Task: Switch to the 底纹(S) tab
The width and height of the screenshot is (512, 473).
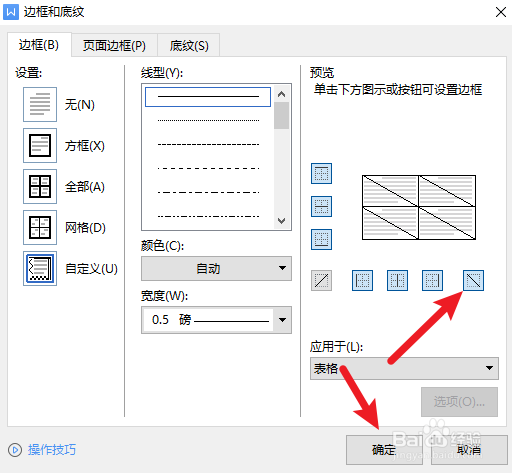Action: (x=189, y=45)
